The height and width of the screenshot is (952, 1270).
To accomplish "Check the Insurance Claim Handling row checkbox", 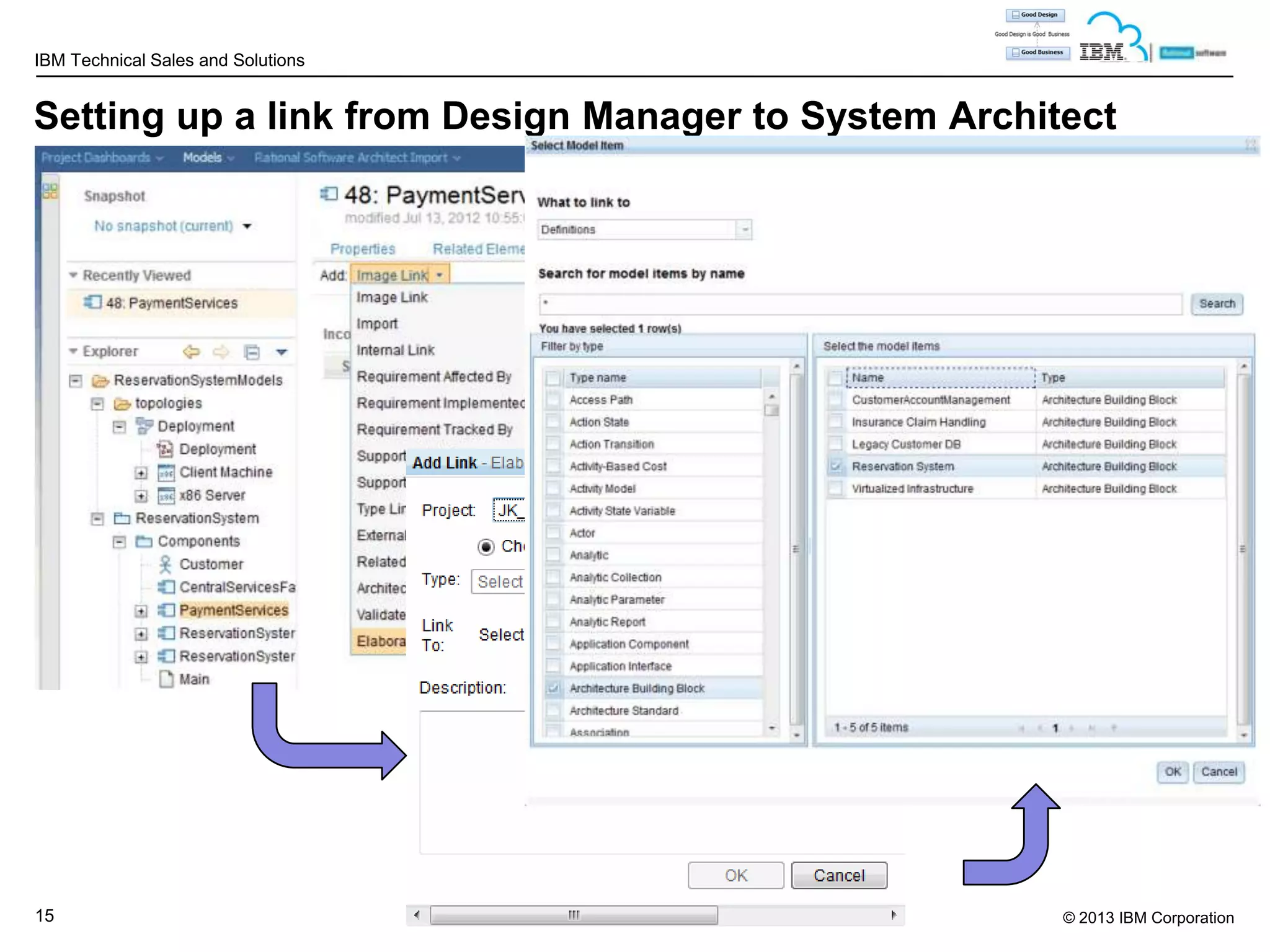I will coord(836,423).
